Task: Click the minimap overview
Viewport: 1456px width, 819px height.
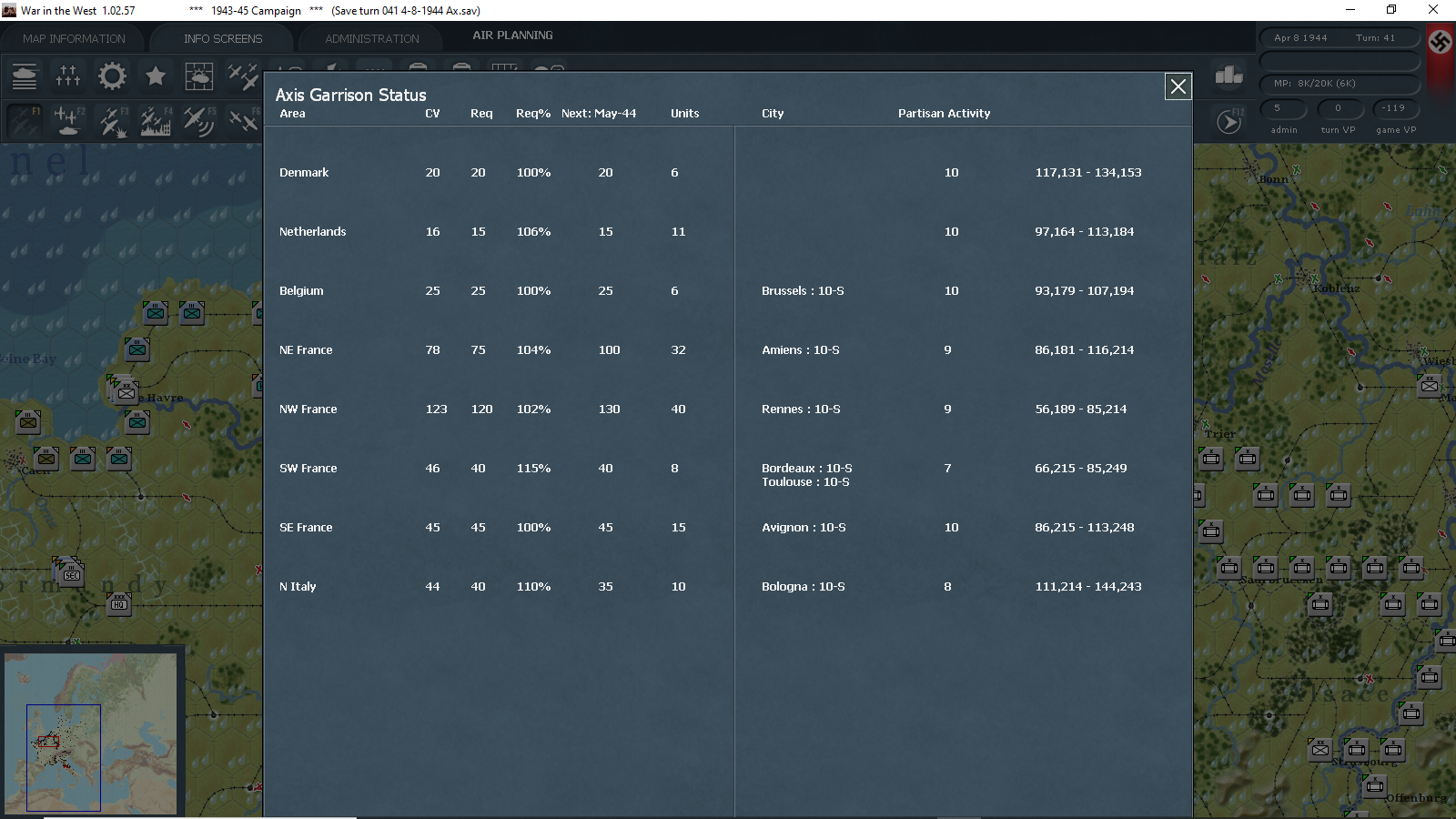Action: point(91,733)
